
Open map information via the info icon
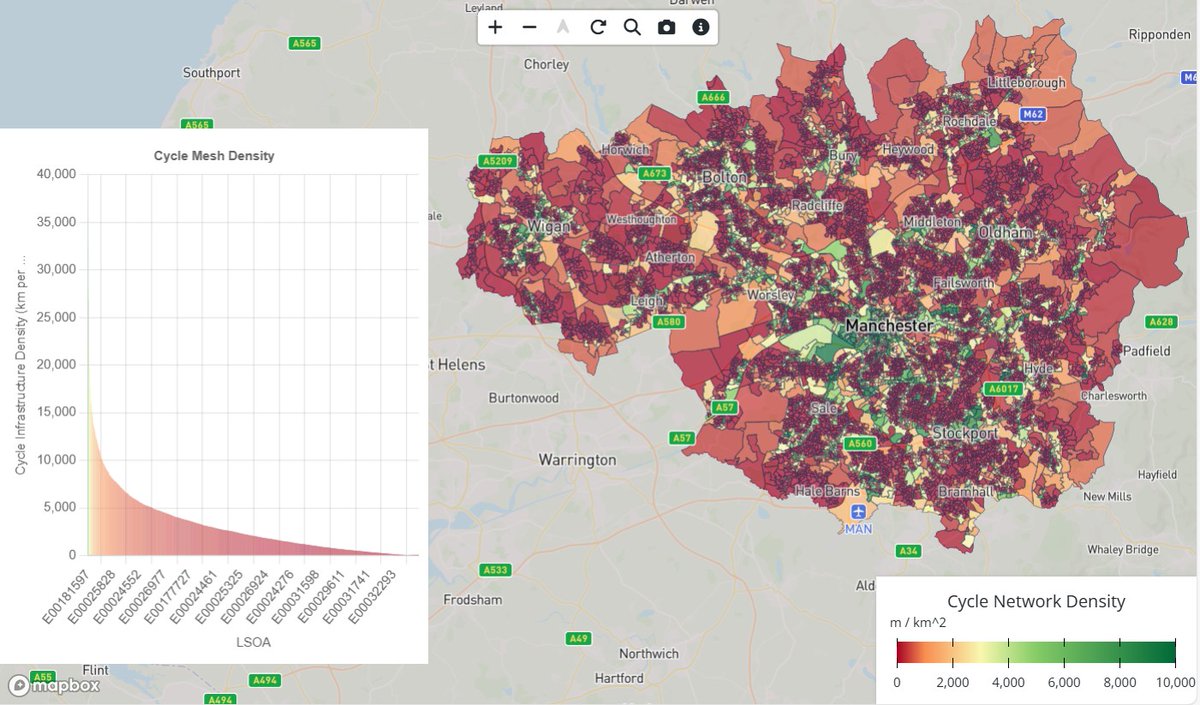click(x=700, y=27)
